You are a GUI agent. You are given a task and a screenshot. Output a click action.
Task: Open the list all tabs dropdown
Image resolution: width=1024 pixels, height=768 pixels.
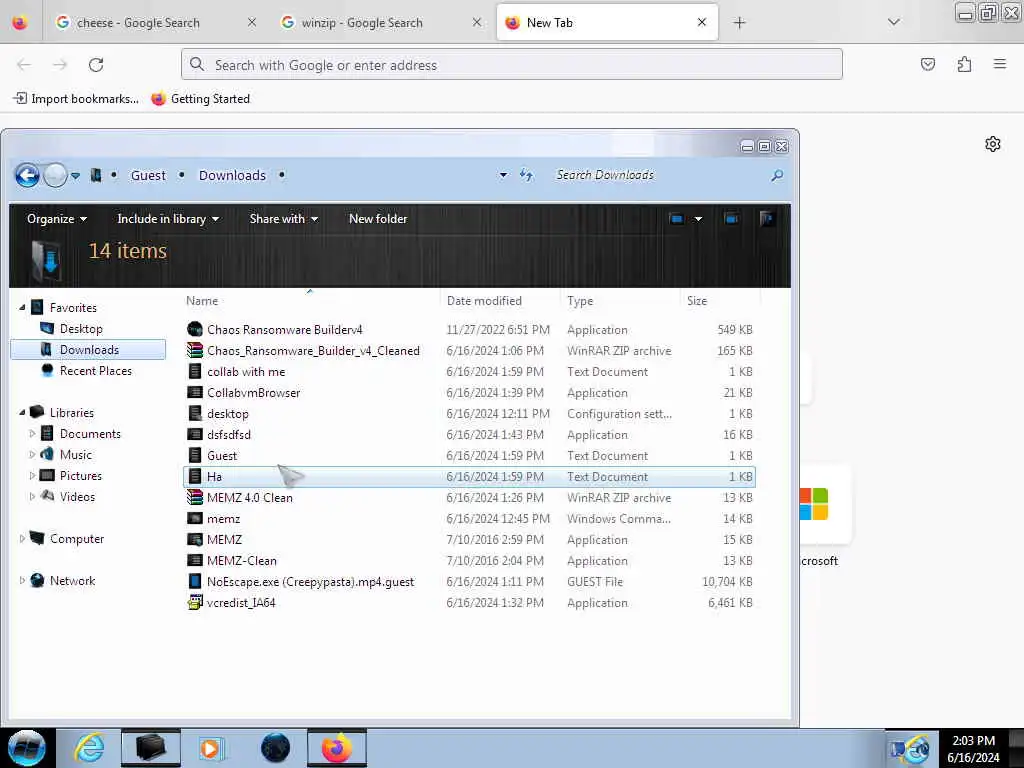(894, 22)
